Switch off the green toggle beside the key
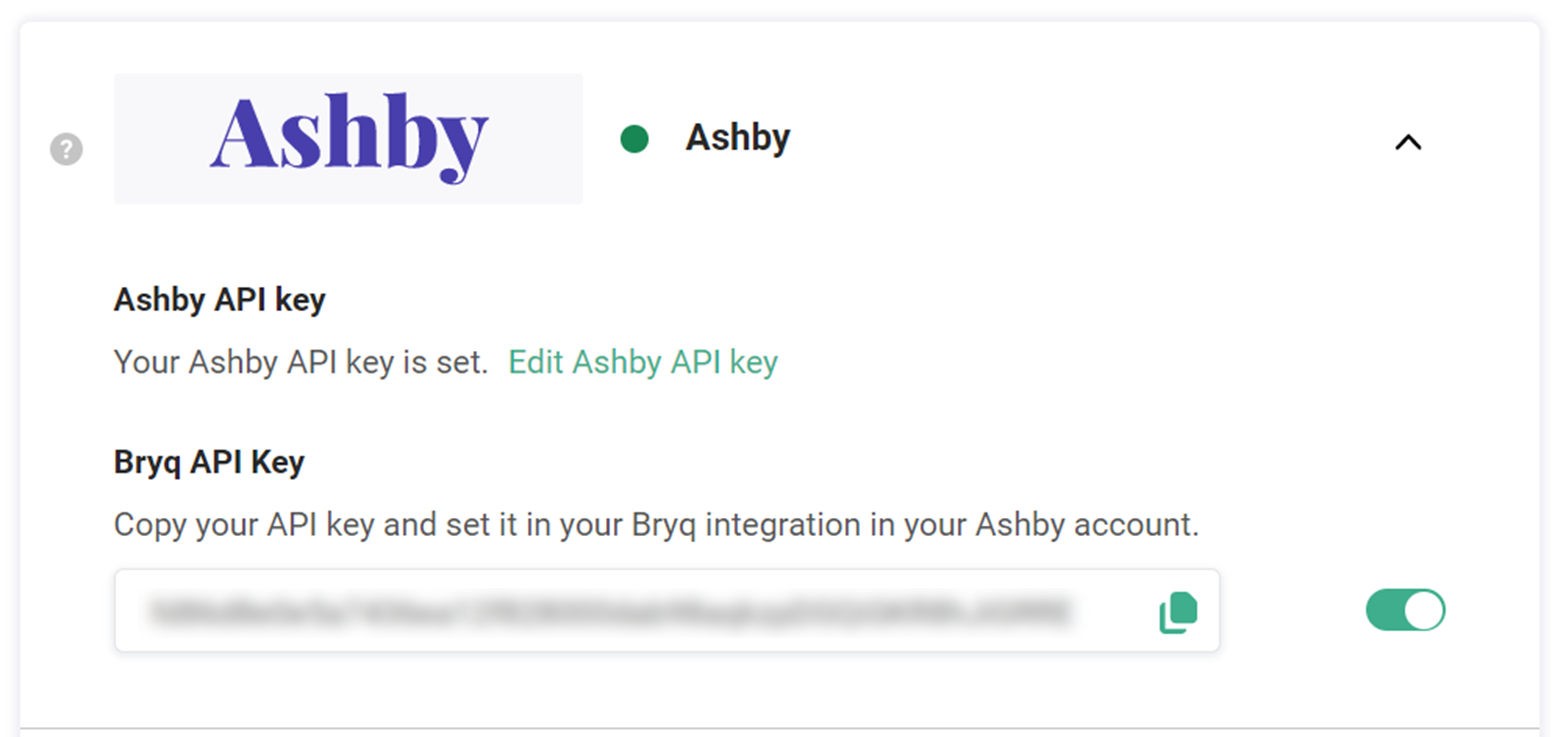This screenshot has height=737, width=1552. [x=1405, y=610]
